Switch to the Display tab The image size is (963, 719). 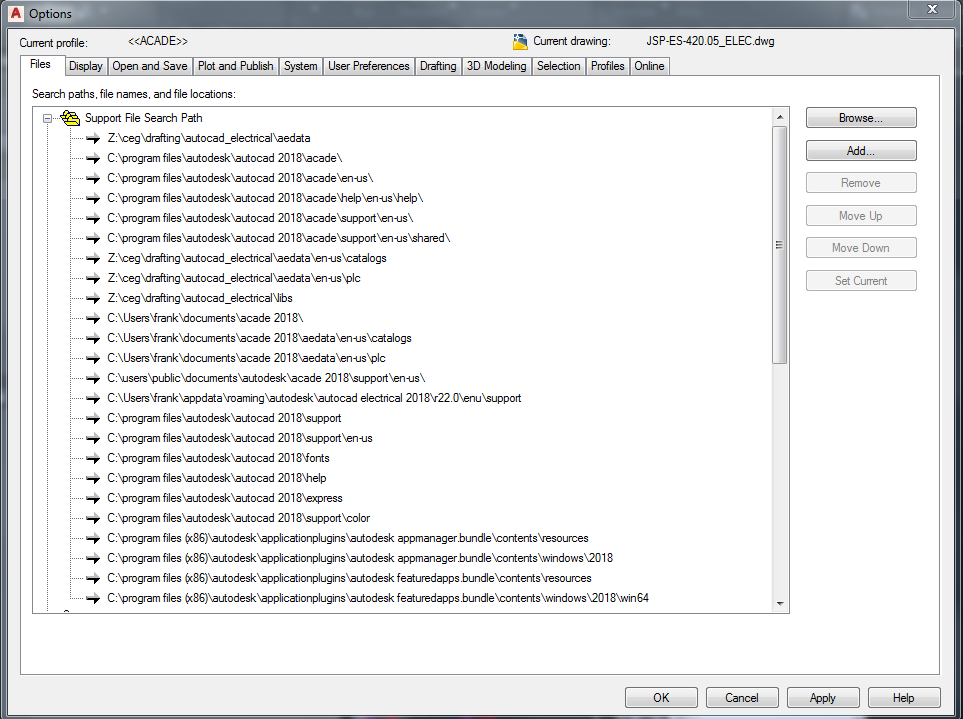(x=85, y=65)
